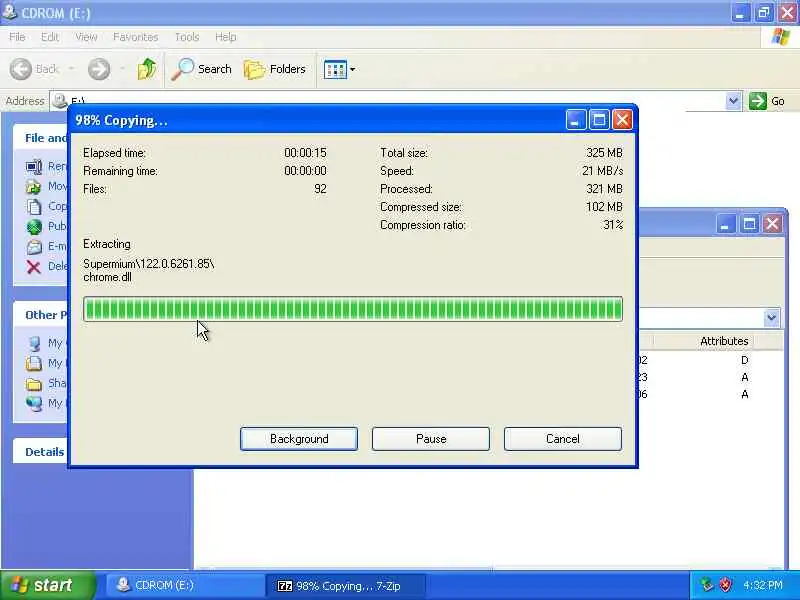Open My Documents icon in Other Places
The width and height of the screenshot is (800, 600).
tap(34, 363)
